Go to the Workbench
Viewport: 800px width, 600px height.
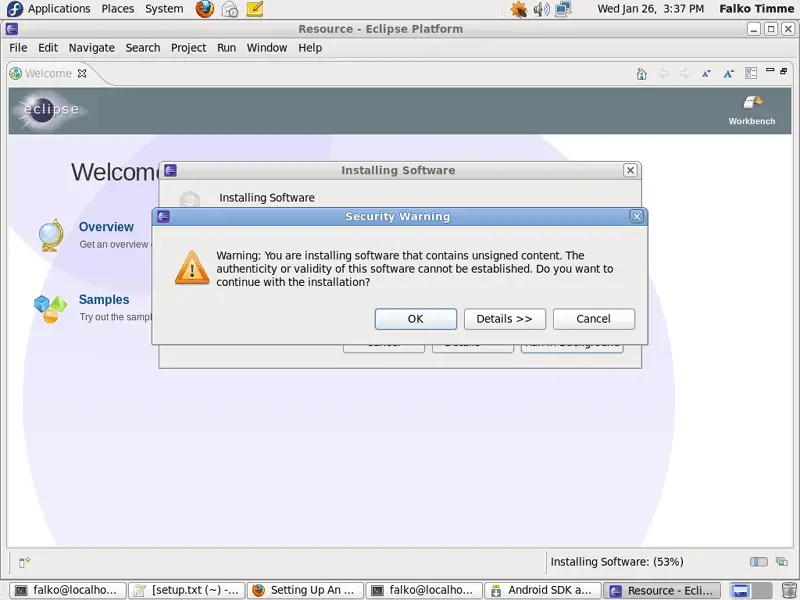click(752, 110)
